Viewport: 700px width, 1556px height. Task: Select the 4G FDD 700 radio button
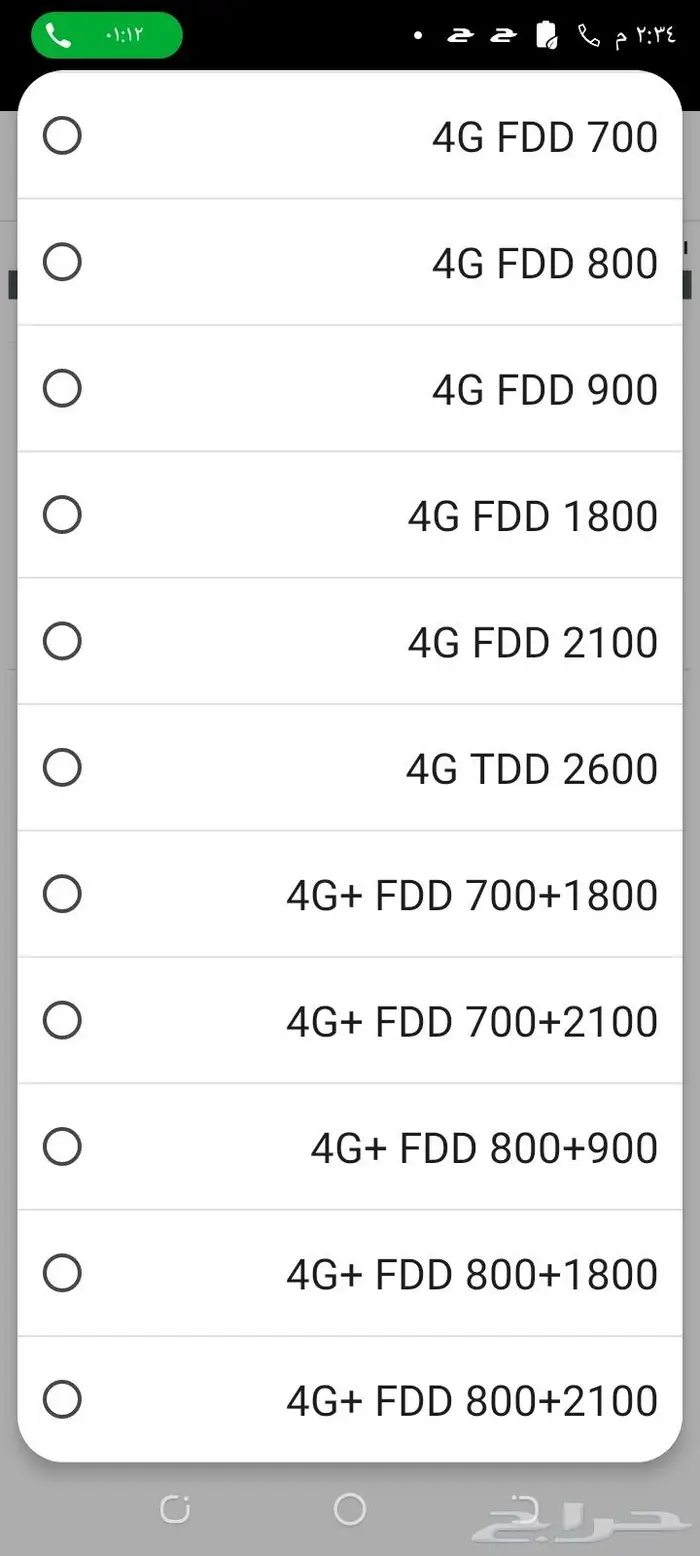[x=62, y=136]
